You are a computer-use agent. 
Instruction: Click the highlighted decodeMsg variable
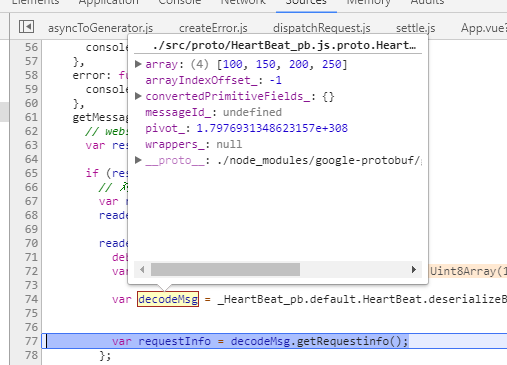pyautogui.click(x=168, y=299)
